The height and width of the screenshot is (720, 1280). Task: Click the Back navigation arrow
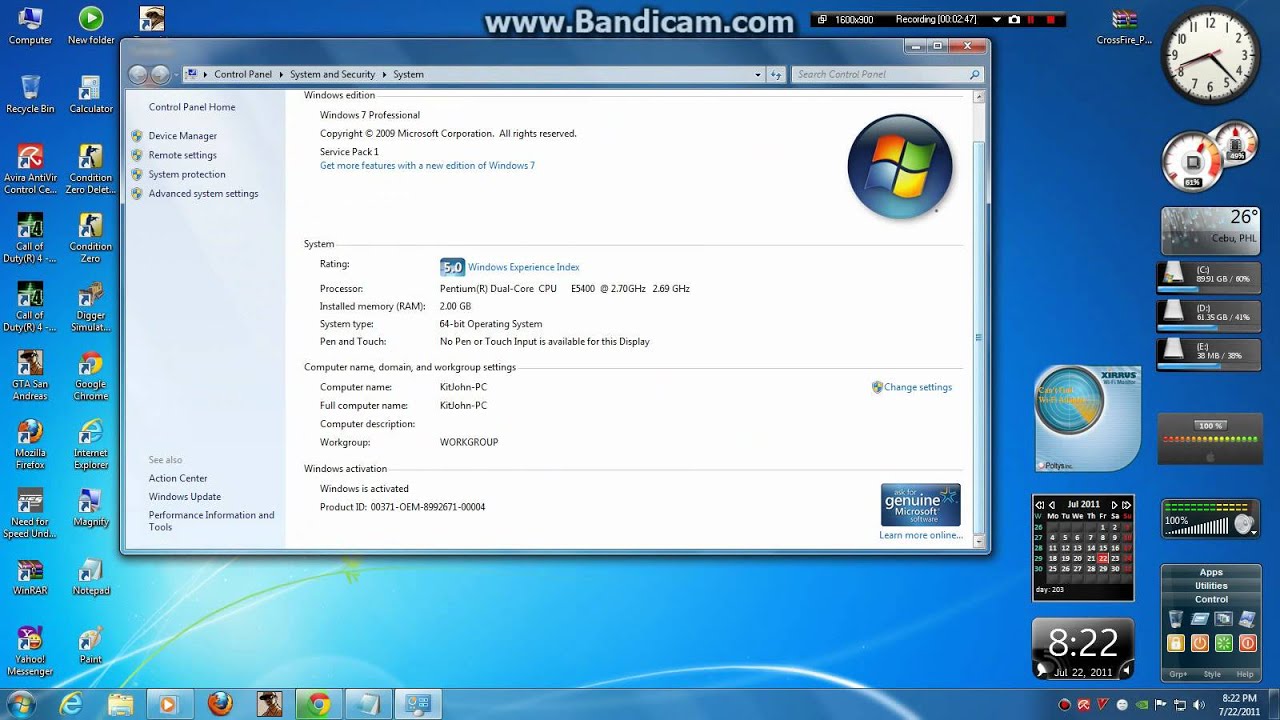138,74
